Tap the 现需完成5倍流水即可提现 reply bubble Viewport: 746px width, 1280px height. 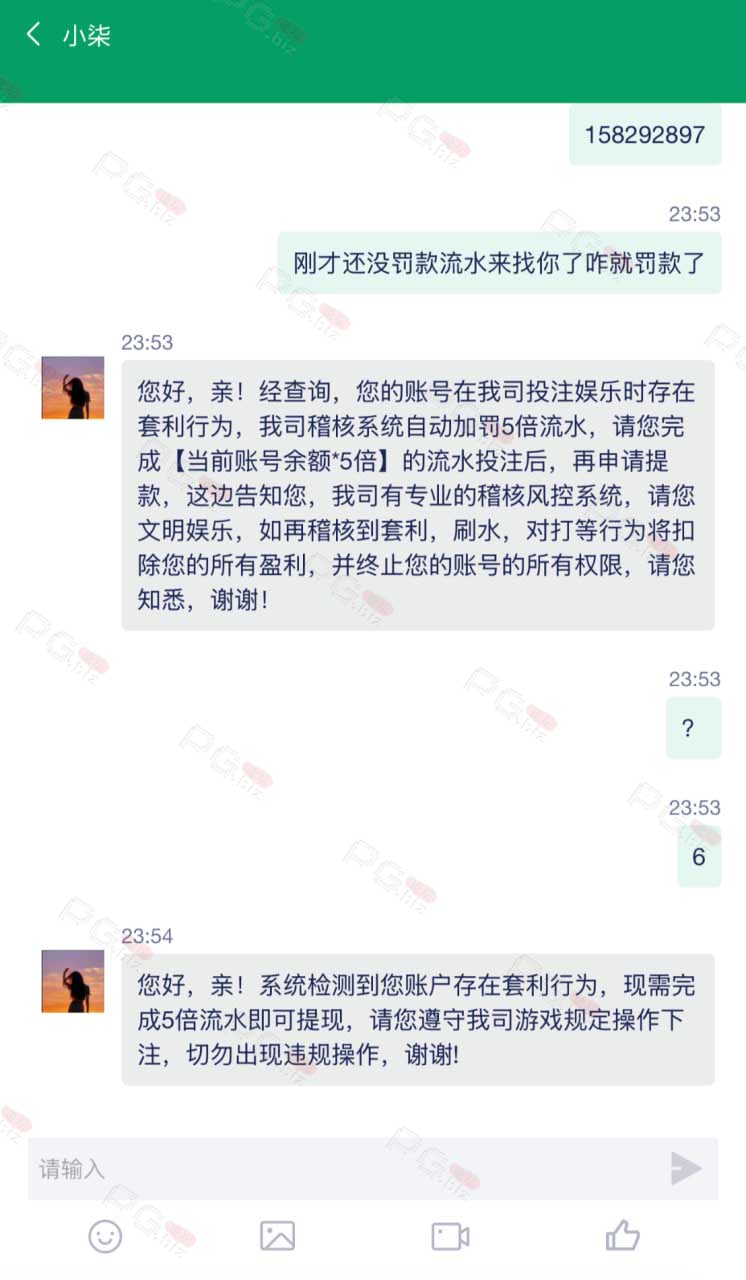pyautogui.click(x=418, y=1019)
